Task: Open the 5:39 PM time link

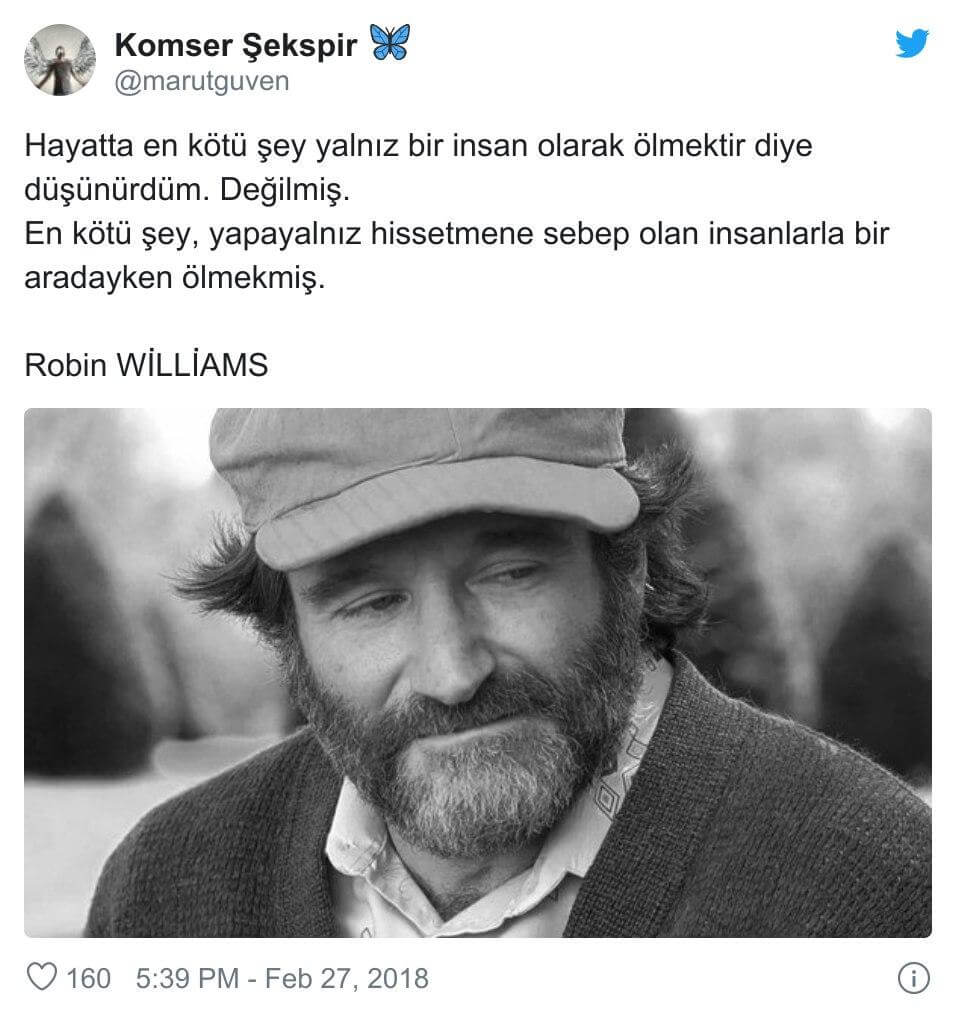Action: click(x=188, y=978)
